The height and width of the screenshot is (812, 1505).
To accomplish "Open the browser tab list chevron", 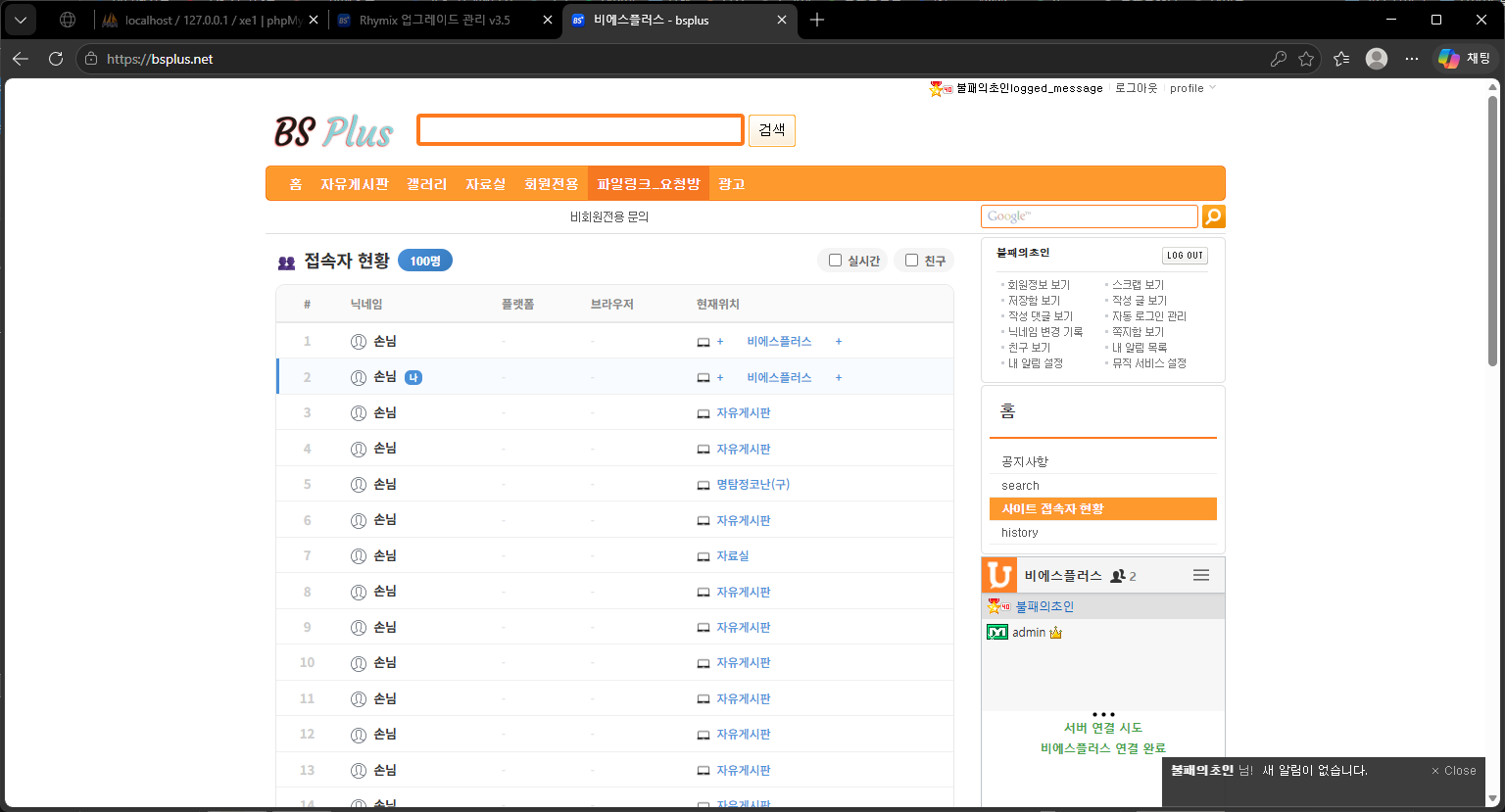I will pyautogui.click(x=20, y=20).
